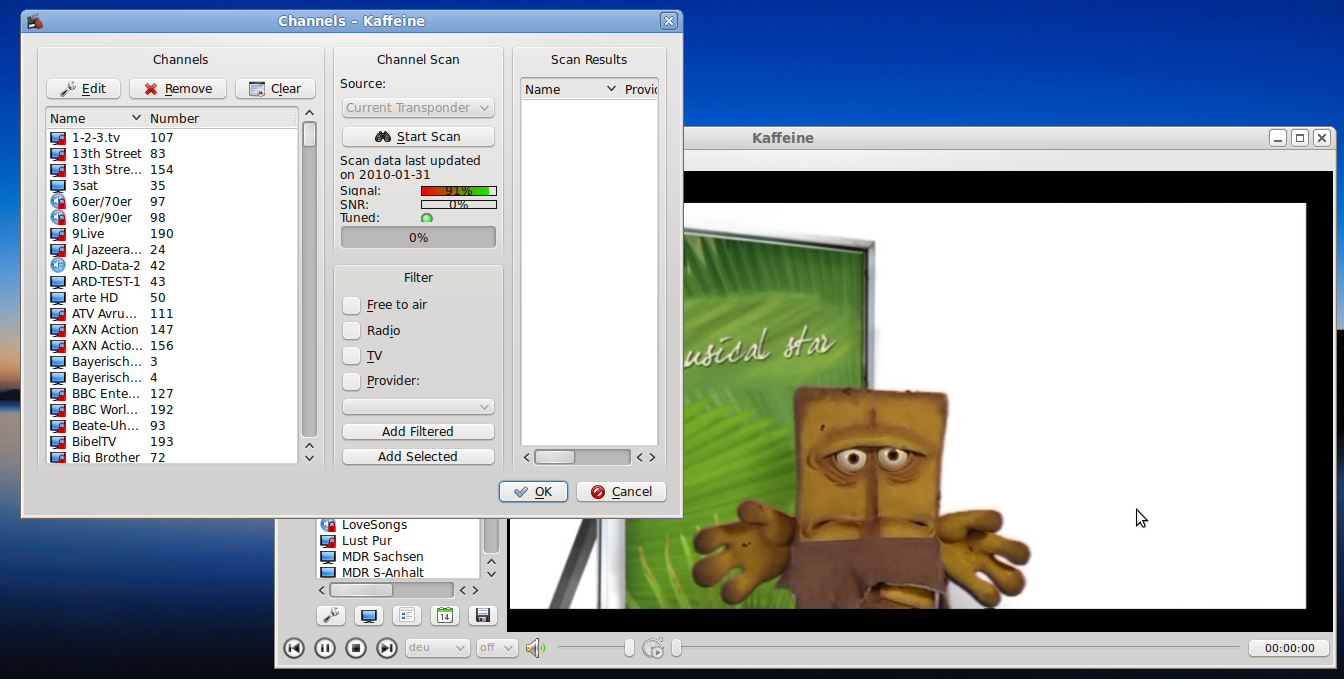Click the locked radio icon beside 80er/90er
The image size is (1344, 679).
pos(58,218)
